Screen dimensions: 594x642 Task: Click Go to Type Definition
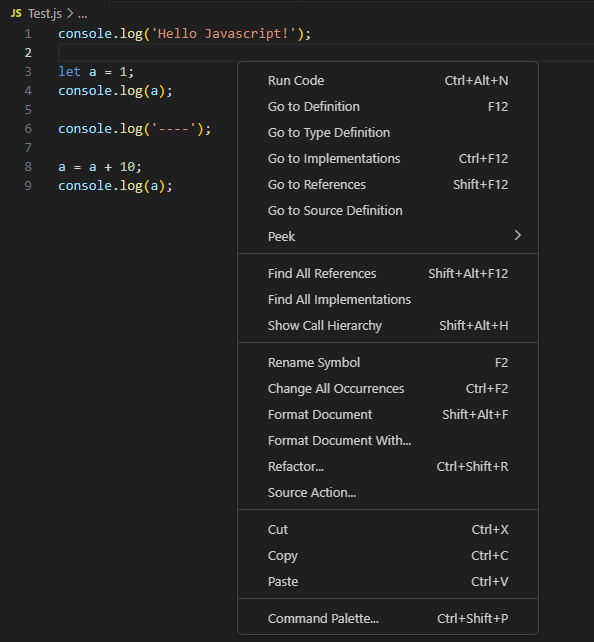point(388,133)
